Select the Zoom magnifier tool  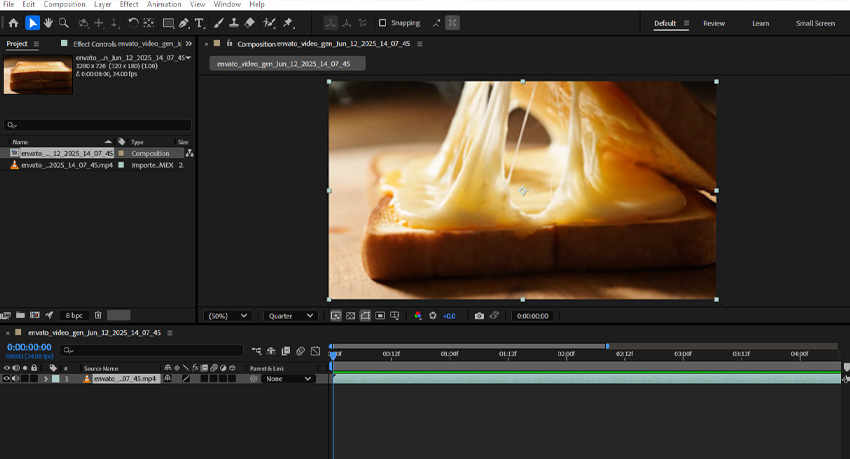coord(64,23)
